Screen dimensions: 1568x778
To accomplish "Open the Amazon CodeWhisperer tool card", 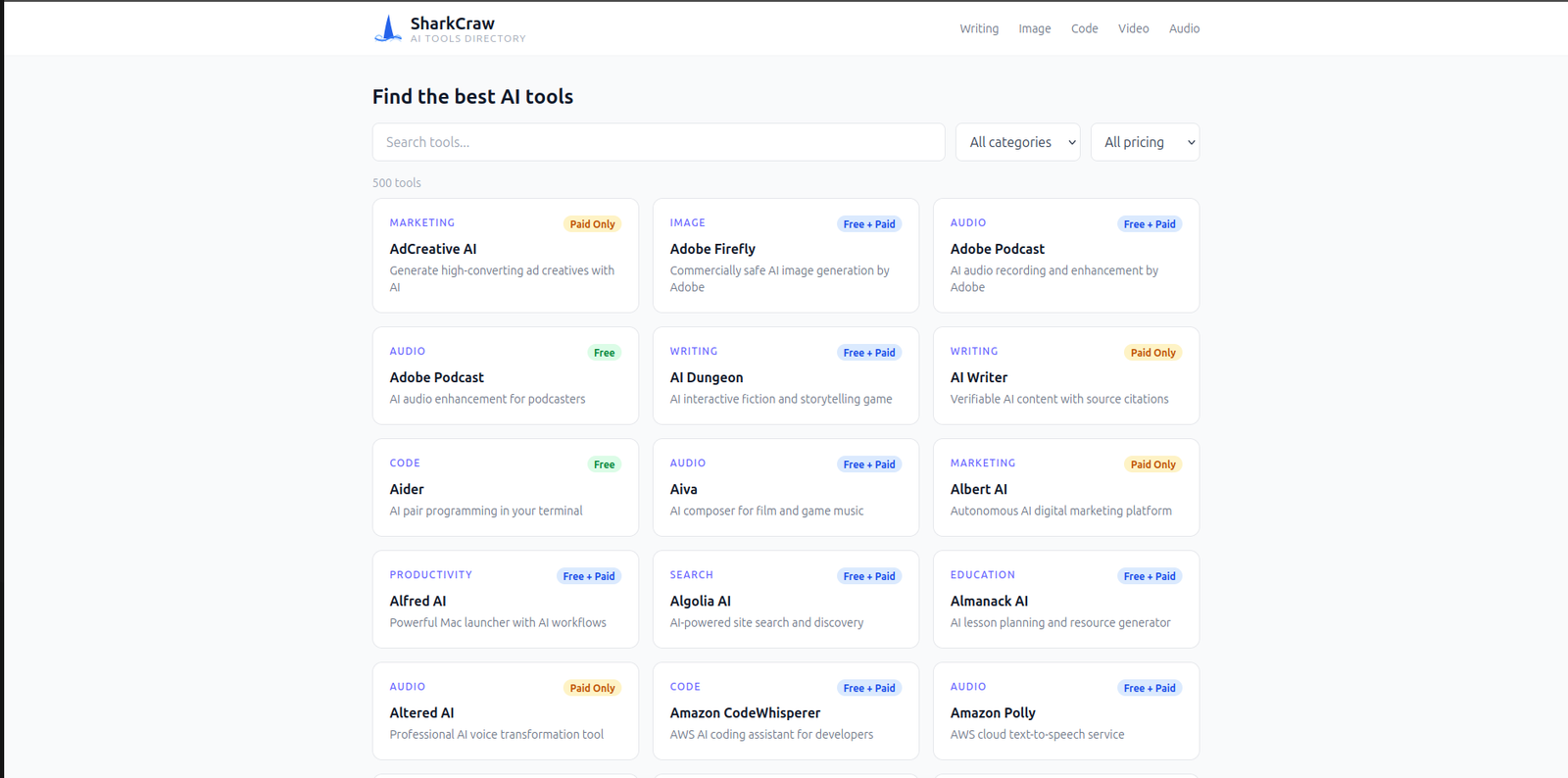I will [x=786, y=710].
